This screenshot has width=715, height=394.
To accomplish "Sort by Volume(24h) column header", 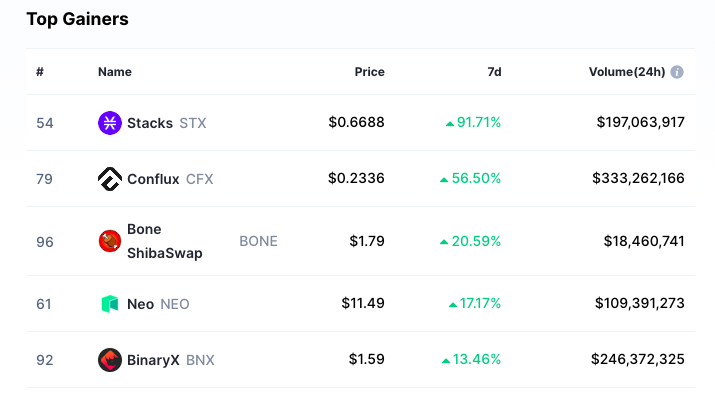I will pyautogui.click(x=627, y=72).
